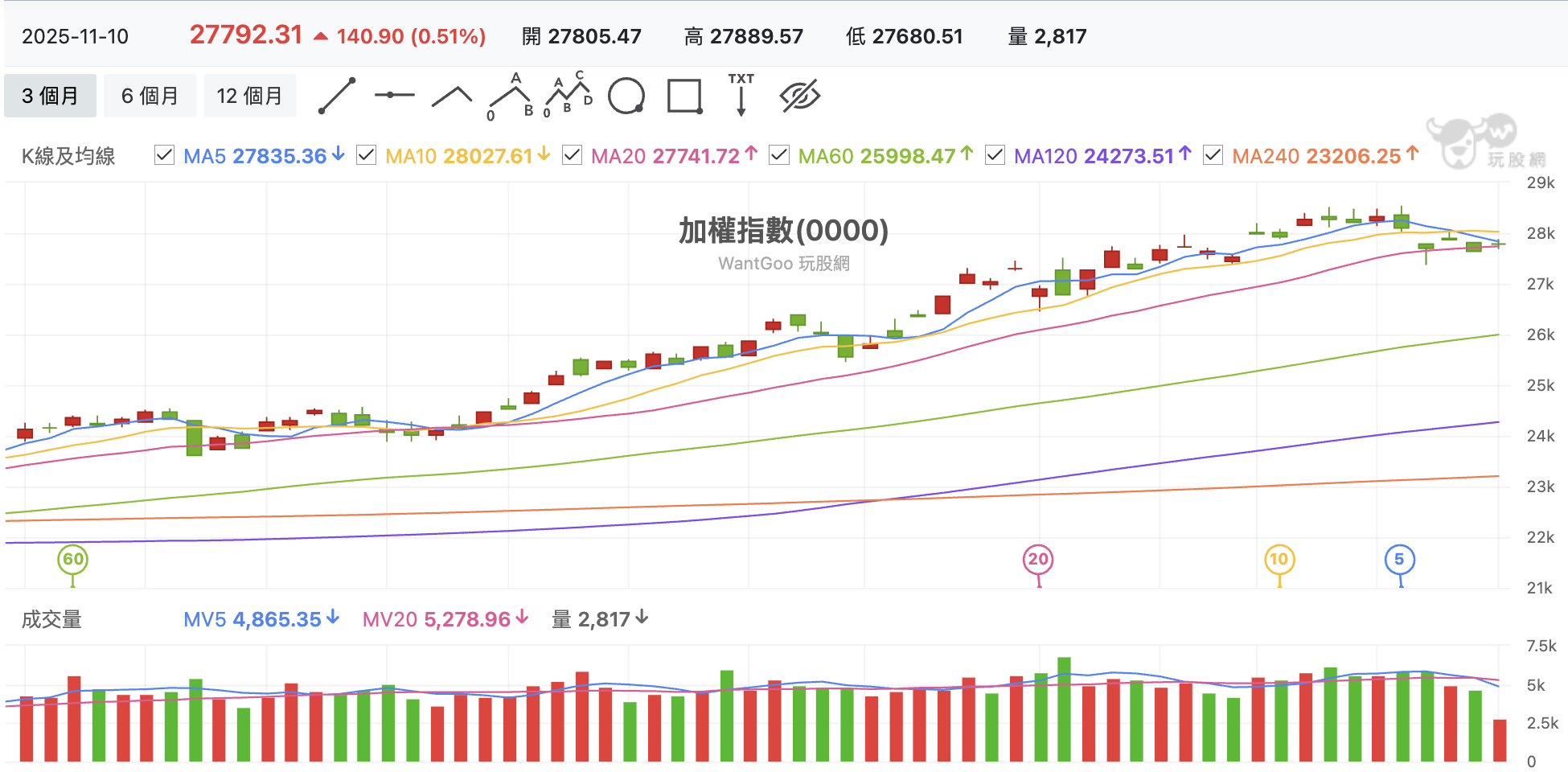Toggle the MA20 moving average checkbox
1568x772 pixels.
pos(572,154)
